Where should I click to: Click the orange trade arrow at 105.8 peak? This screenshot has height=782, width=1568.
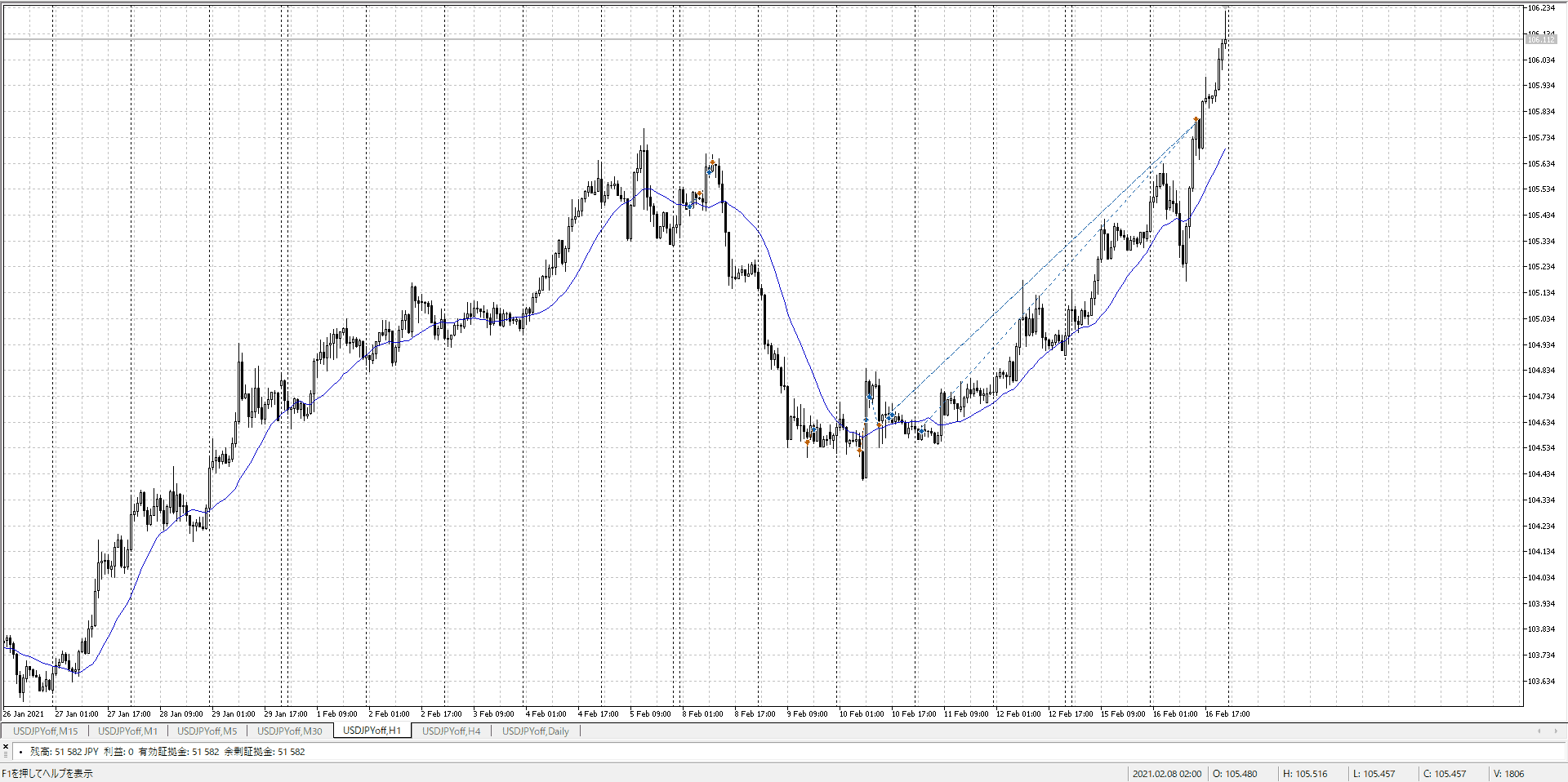1196,120
